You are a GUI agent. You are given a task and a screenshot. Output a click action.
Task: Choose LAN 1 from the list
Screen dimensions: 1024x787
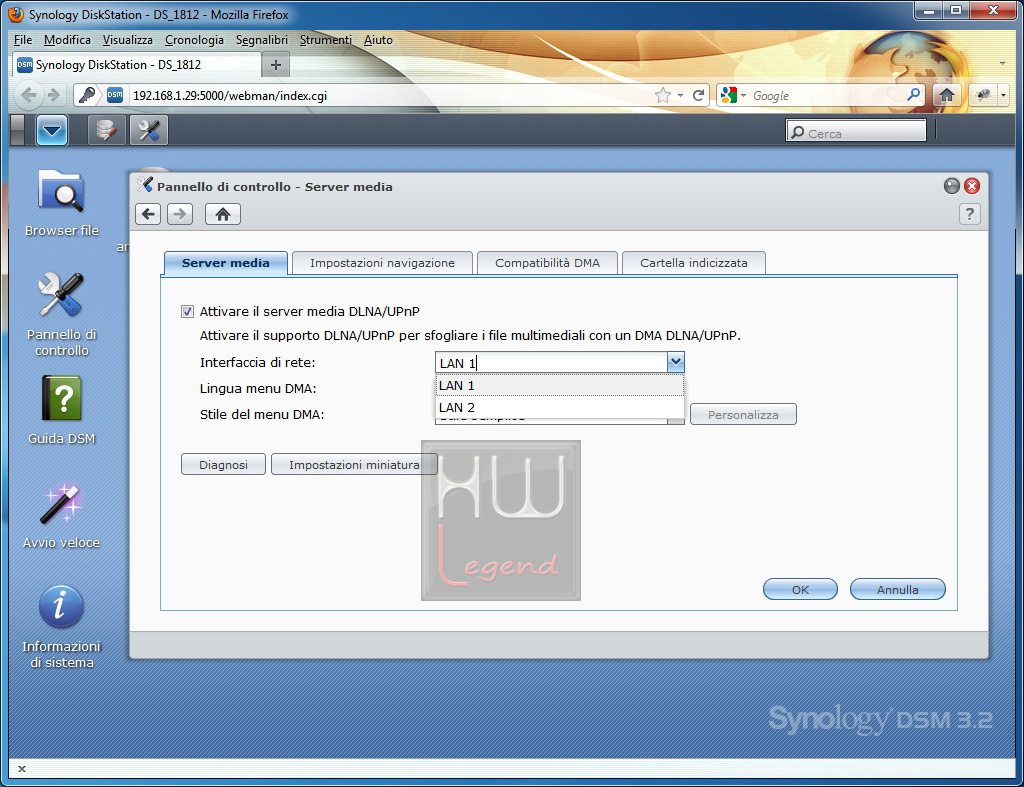(560, 385)
